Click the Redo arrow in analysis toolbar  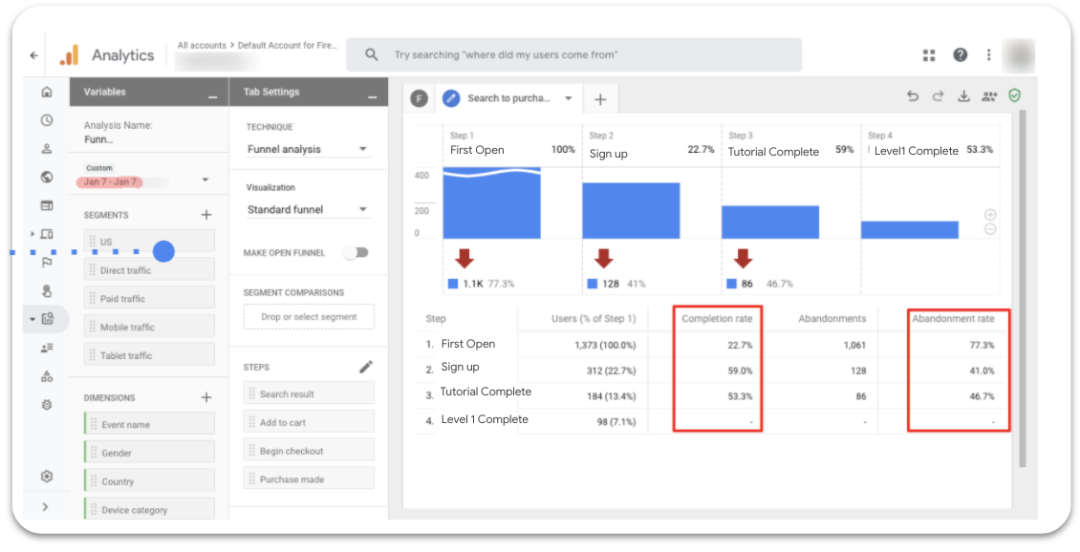click(x=938, y=96)
